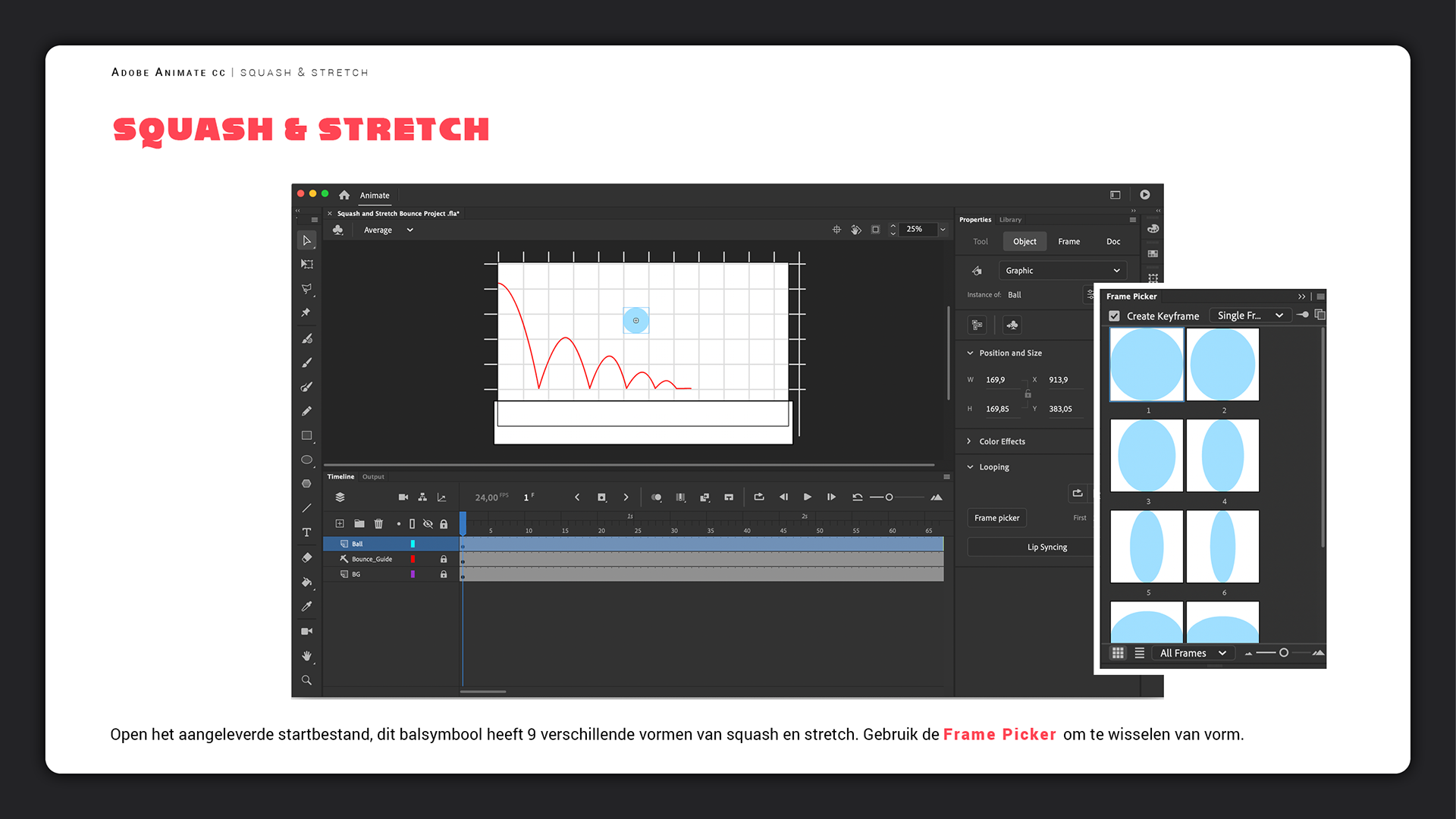Delete layer with the trash icon
Screen dimensions: 1456x819
(378, 523)
